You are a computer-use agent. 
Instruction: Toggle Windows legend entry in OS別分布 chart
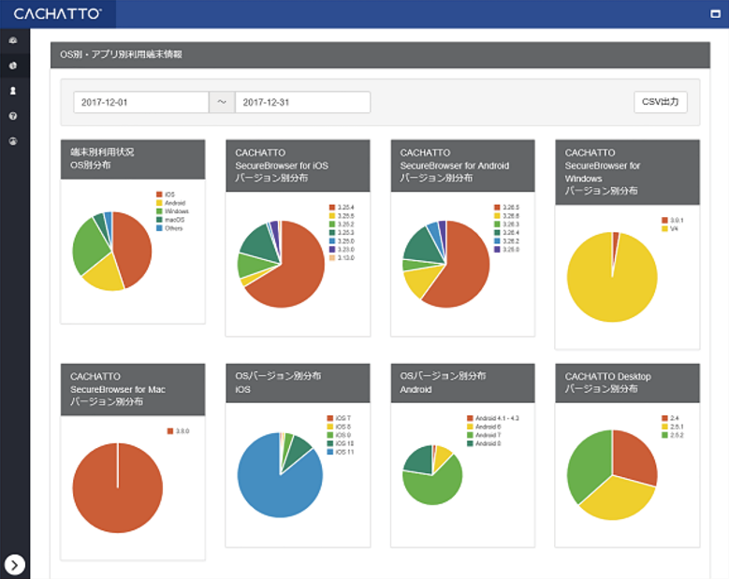(170, 211)
